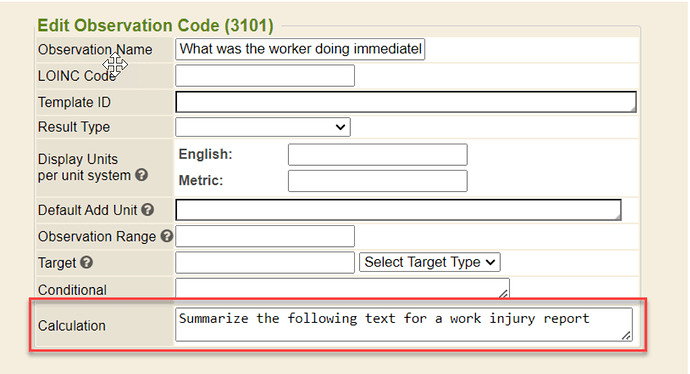Click inside the Conditional text area

(x=342, y=288)
